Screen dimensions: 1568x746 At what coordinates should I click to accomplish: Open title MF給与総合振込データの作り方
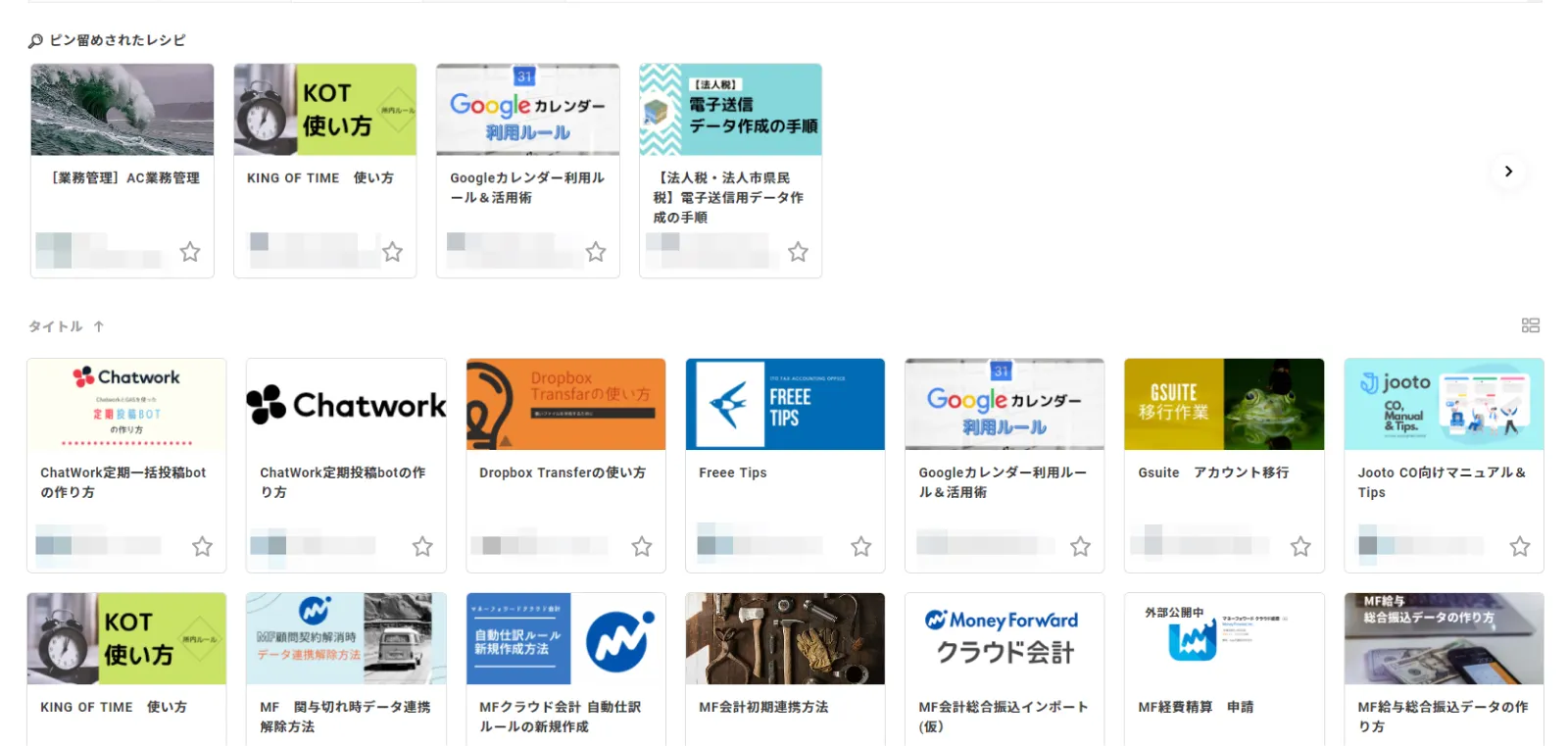click(1443, 717)
